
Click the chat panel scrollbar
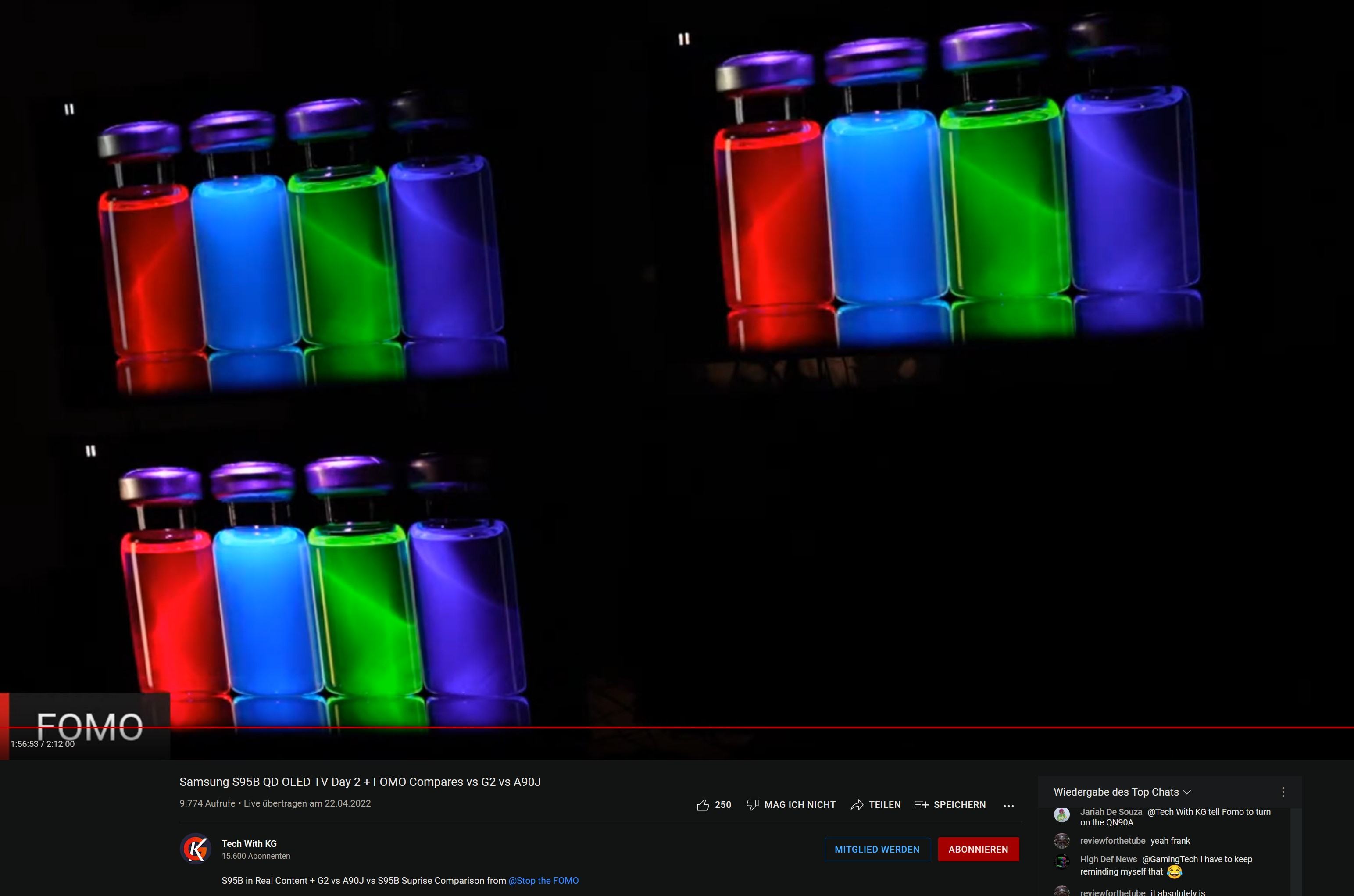pyautogui.click(x=1296, y=851)
